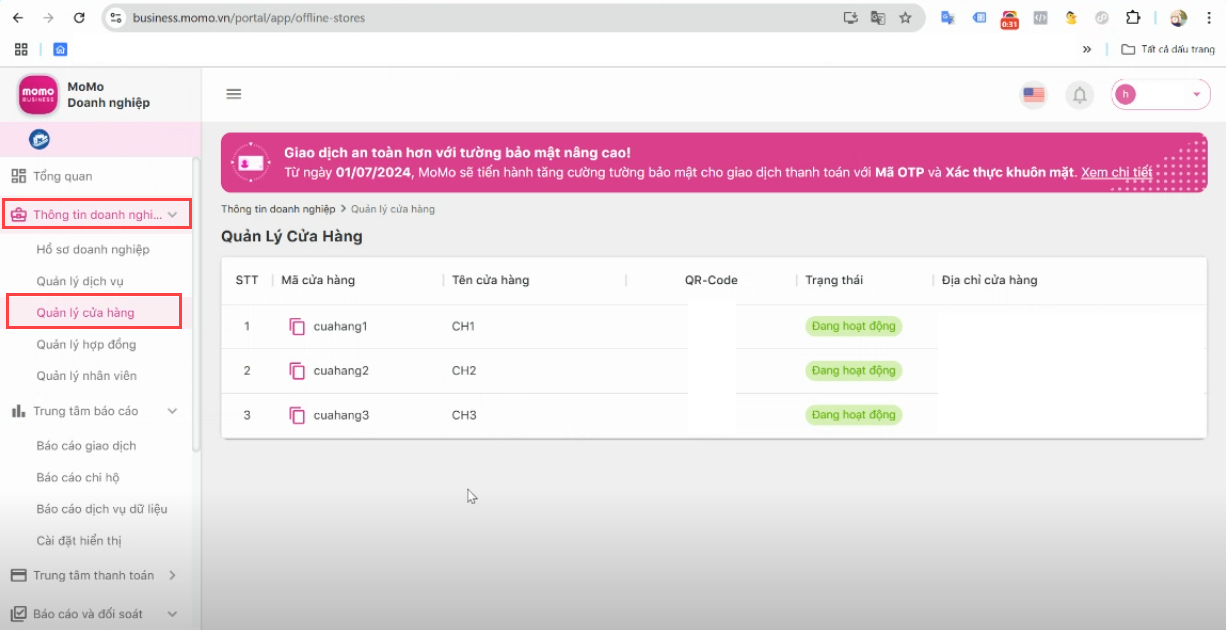Viewport: 1226px width, 630px height.
Task: Collapse the Báo cáo và đối soát chevron
Action: [x=172, y=614]
